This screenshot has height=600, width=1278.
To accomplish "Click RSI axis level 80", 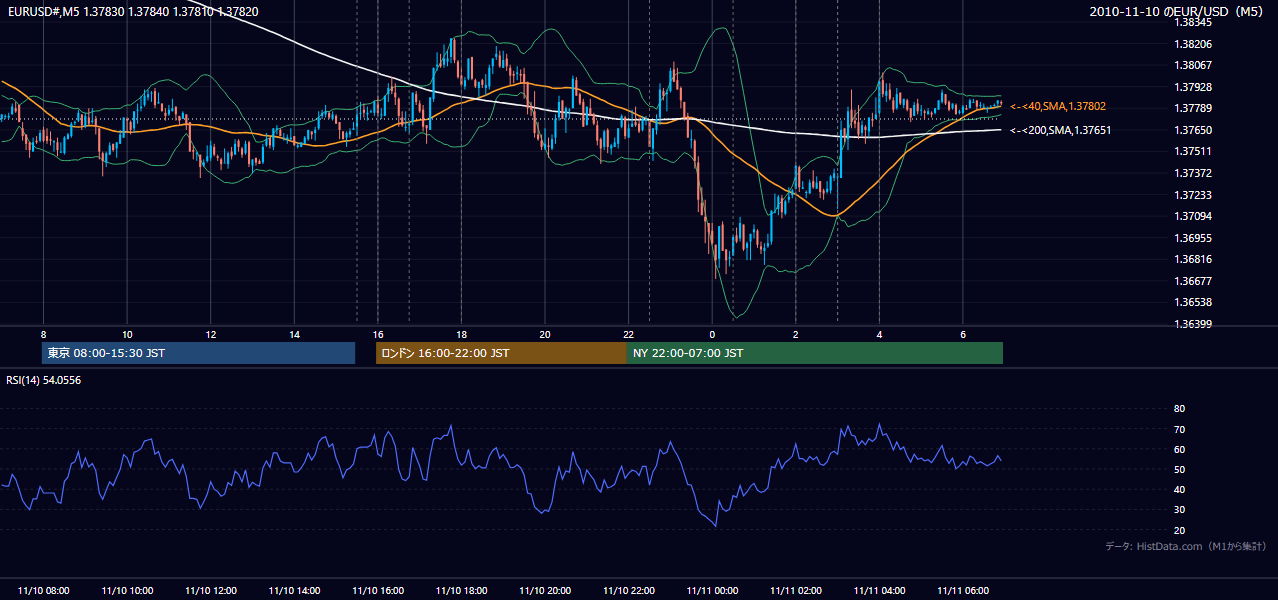I will coord(1179,409).
